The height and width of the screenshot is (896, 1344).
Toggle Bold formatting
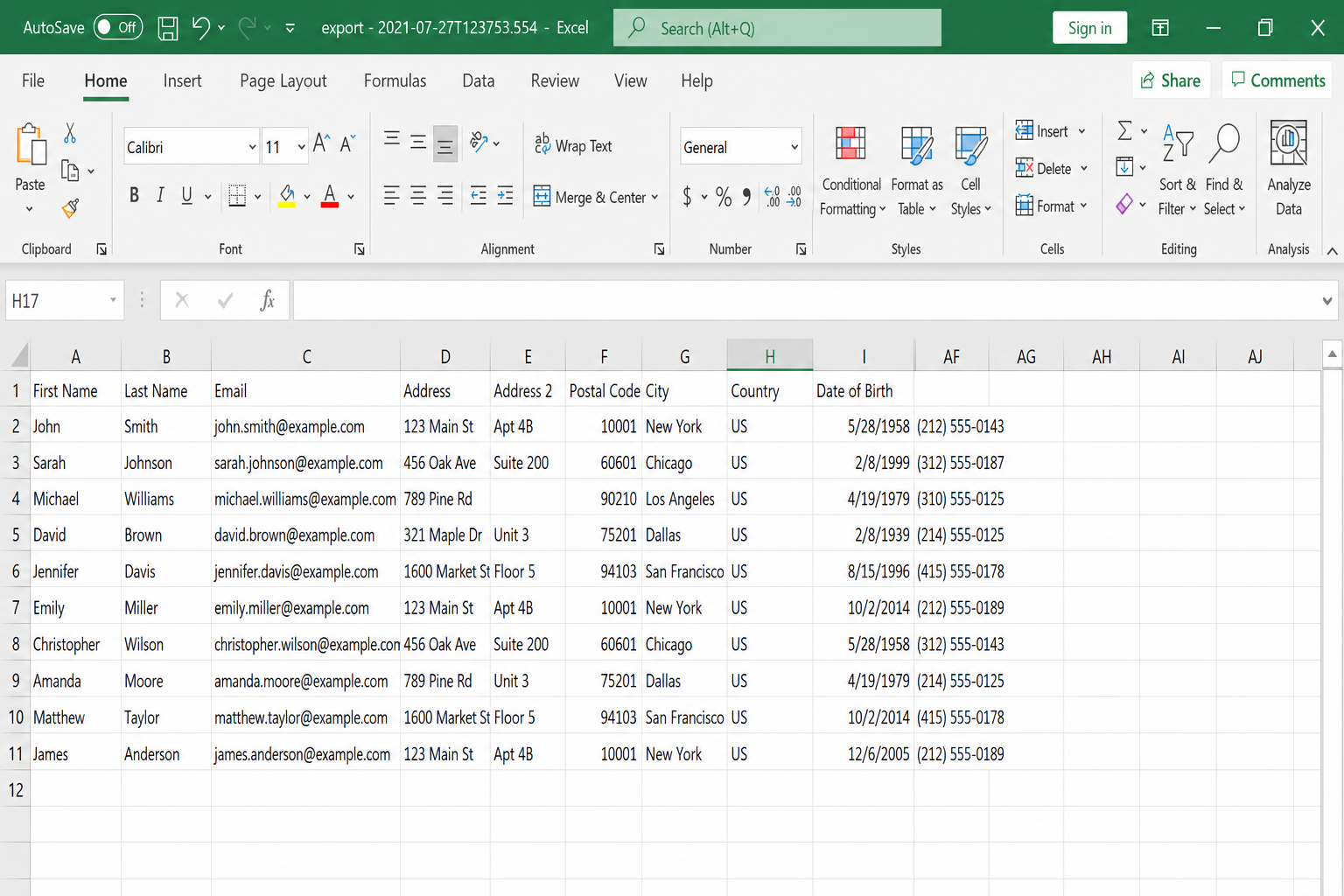point(134,195)
